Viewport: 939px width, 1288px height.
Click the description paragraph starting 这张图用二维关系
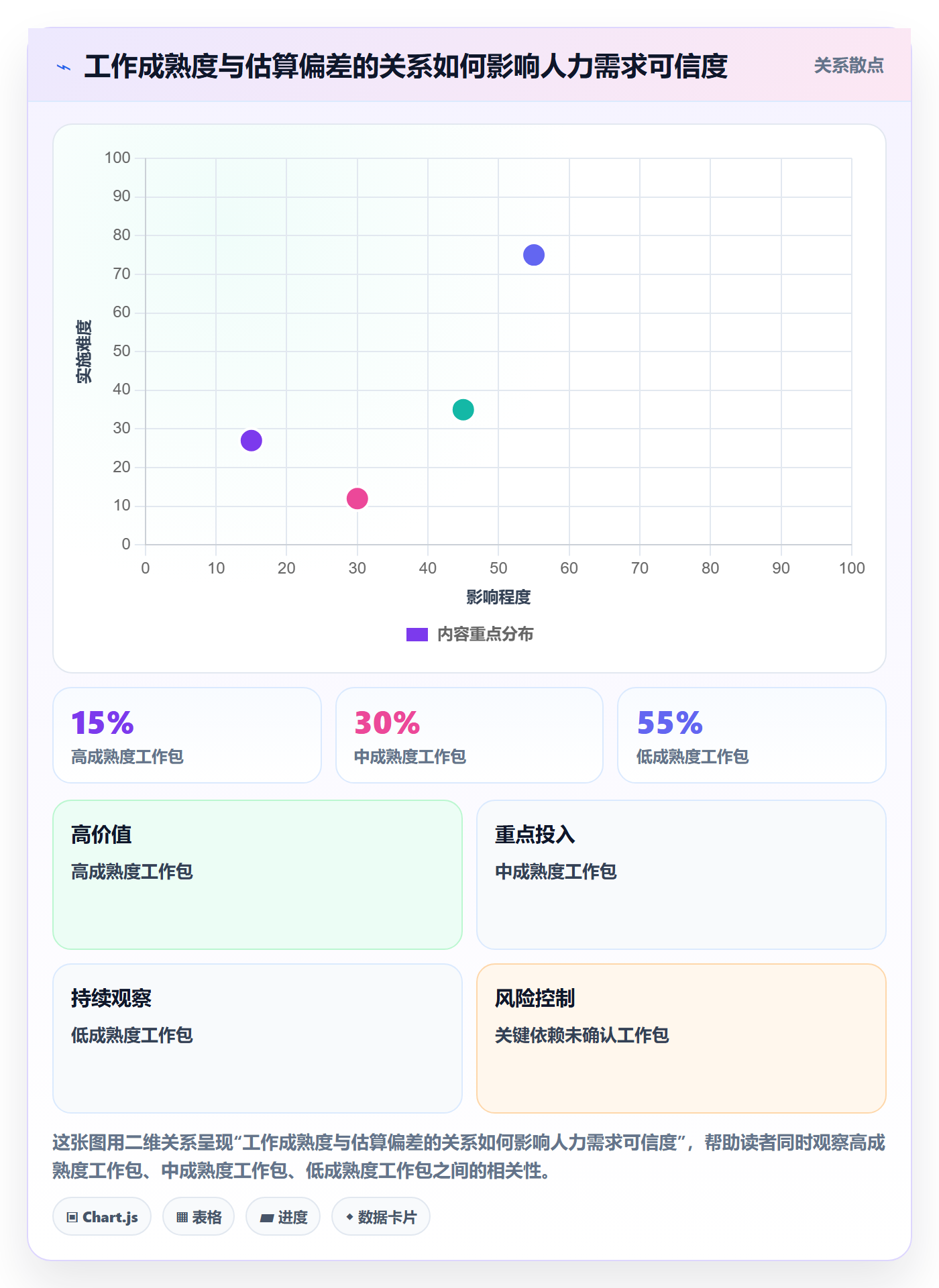point(469,1157)
